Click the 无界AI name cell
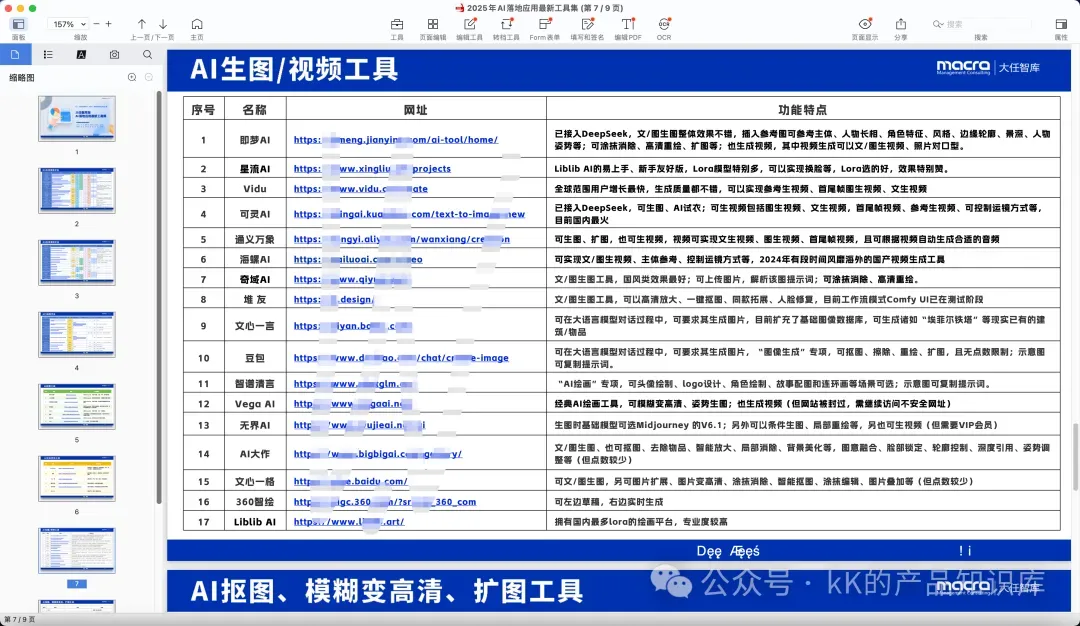1080x626 pixels. pos(255,426)
